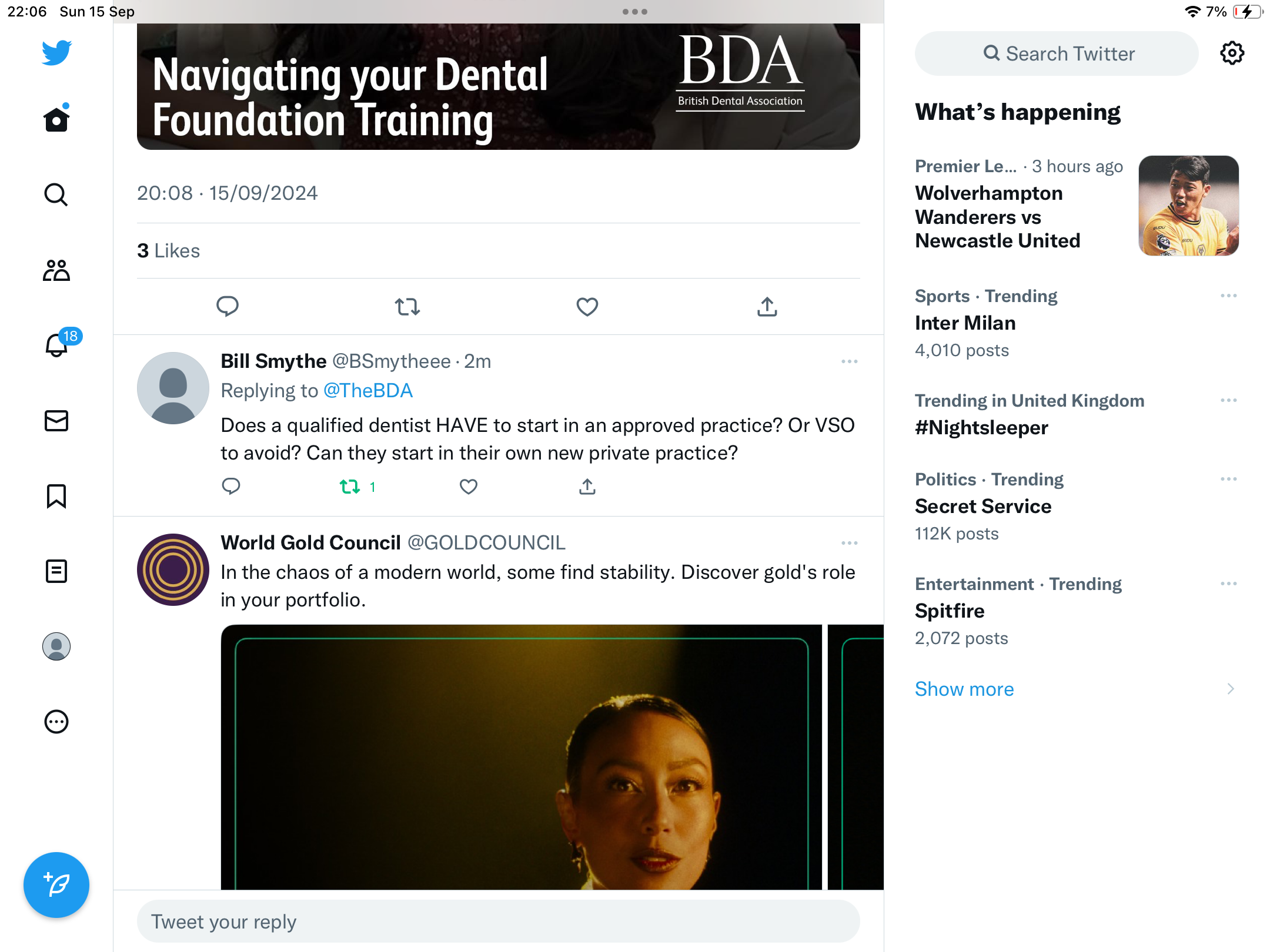Tap the tweet timestamp 20:08 · 15/09/2024

point(228,193)
